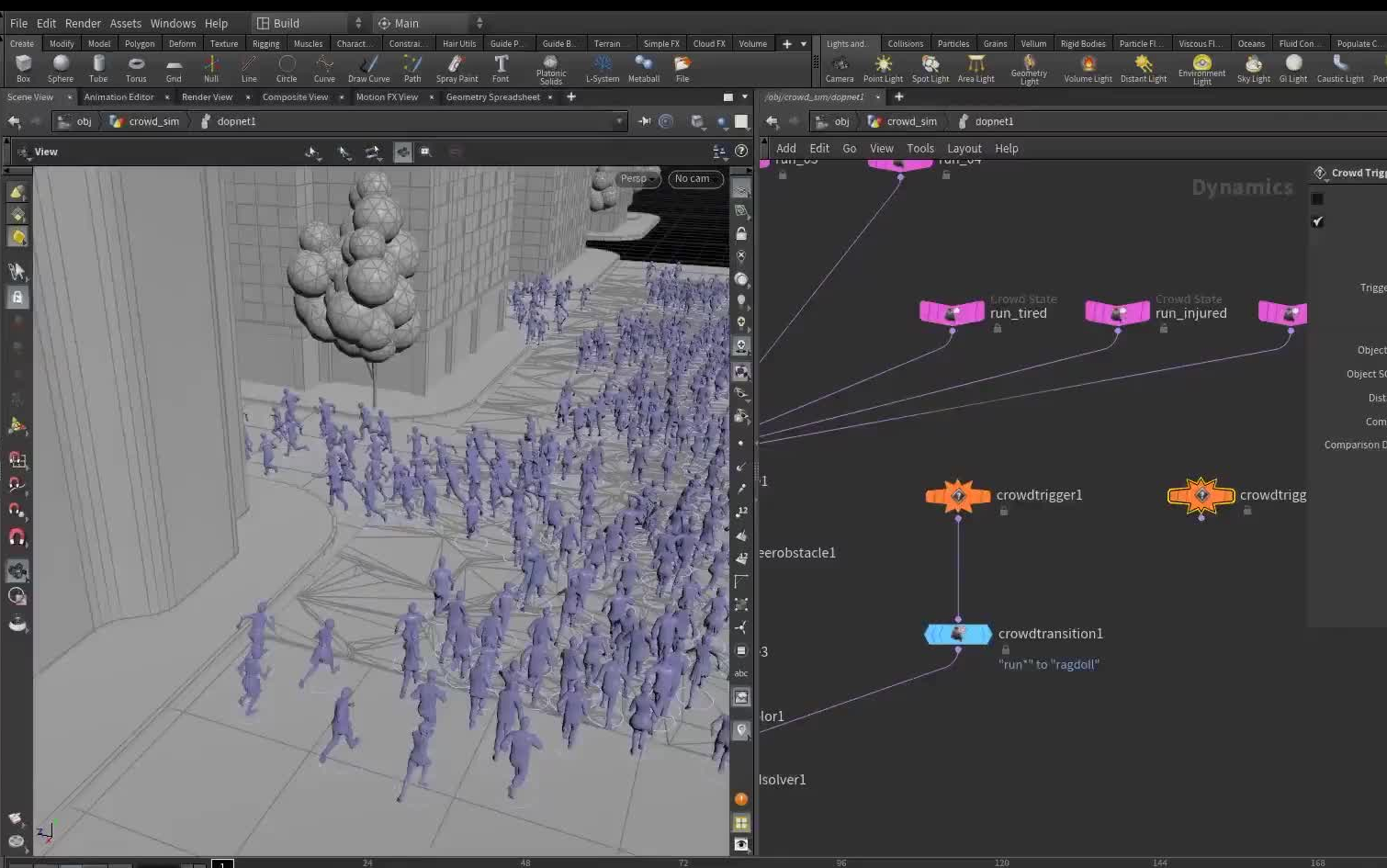Viewport: 1387px width, 868px height.
Task: Go back in the network editor history
Action: pyautogui.click(x=772, y=121)
